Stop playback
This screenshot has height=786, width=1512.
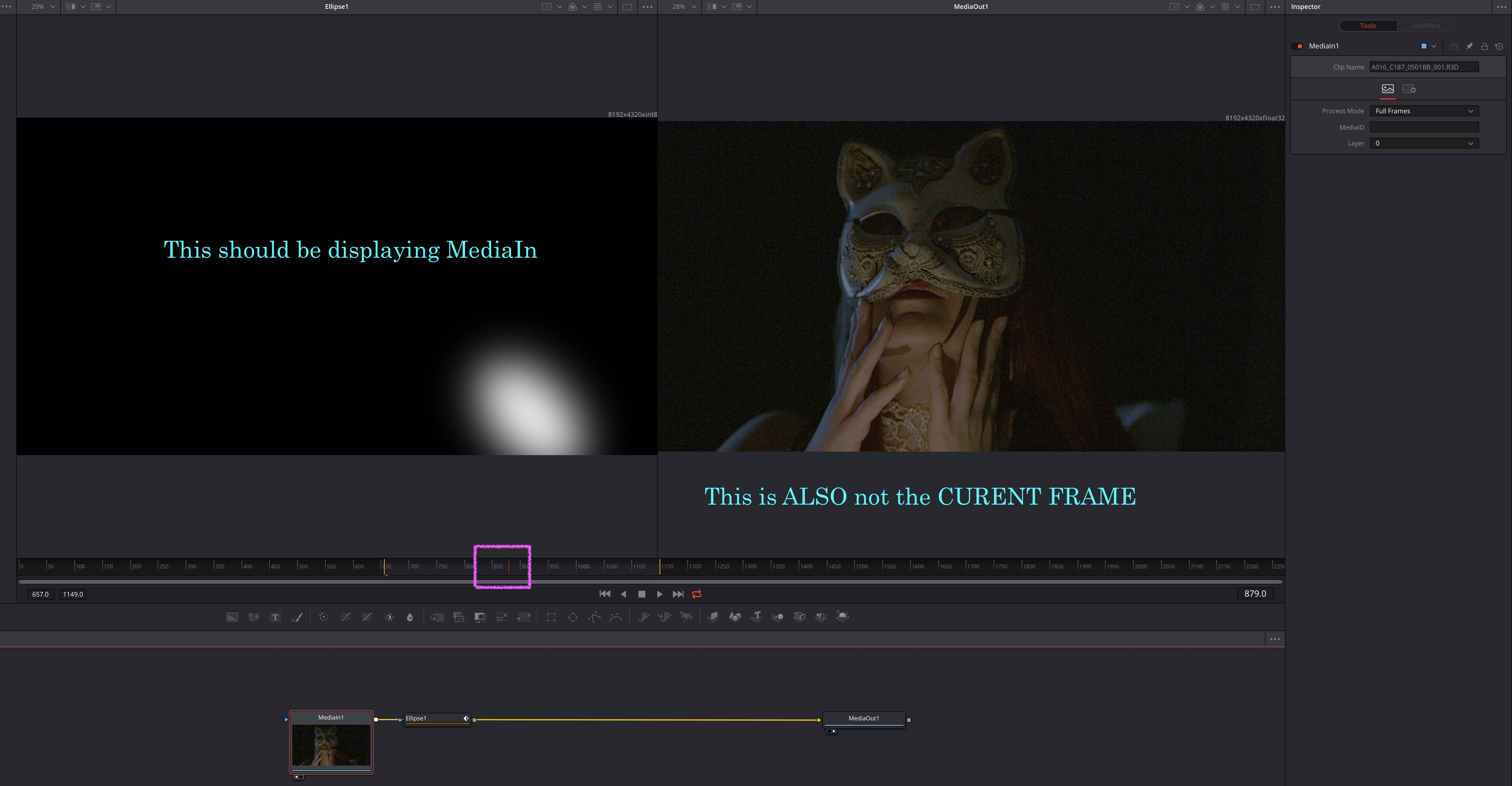pyautogui.click(x=642, y=594)
